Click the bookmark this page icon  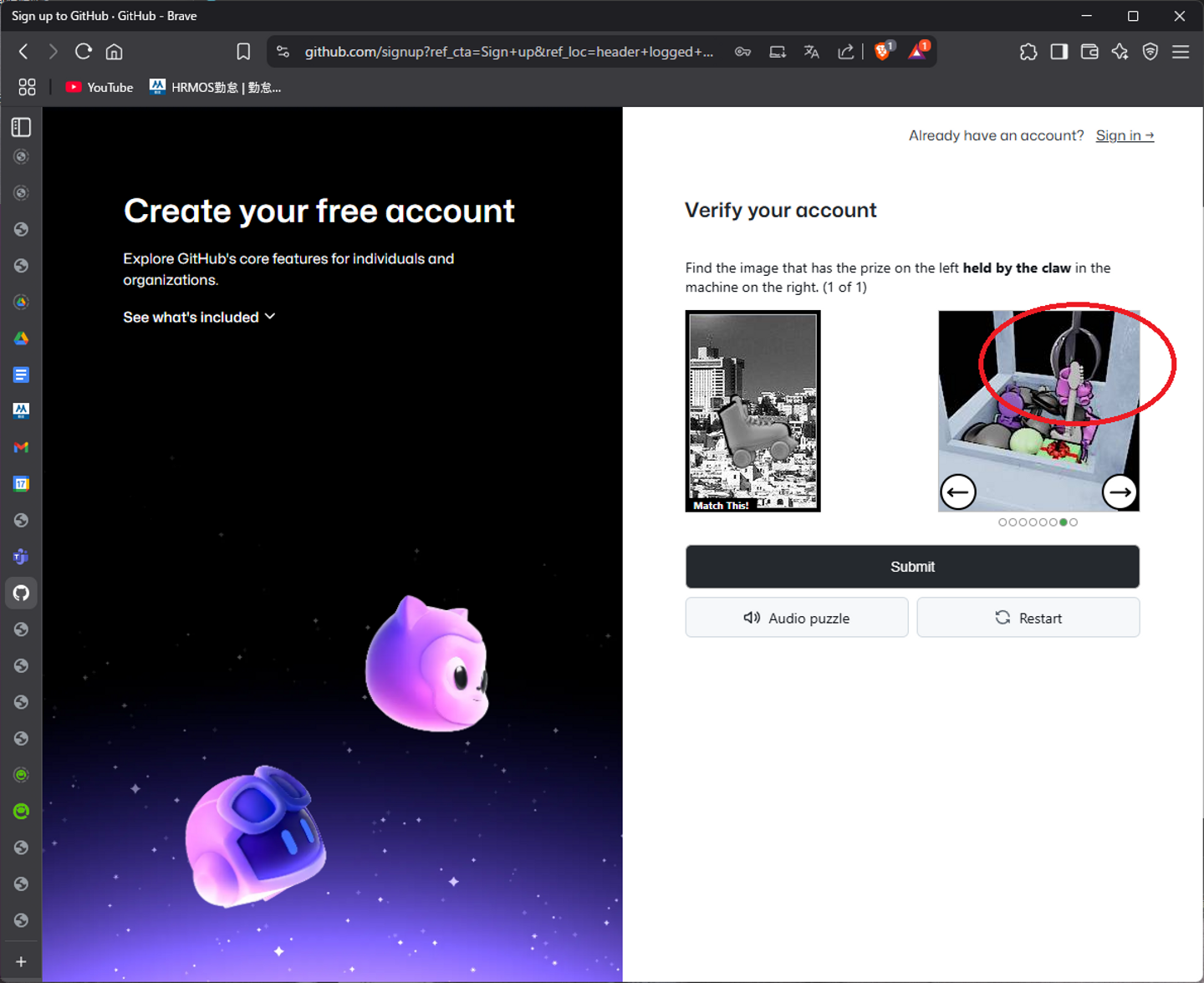pyautogui.click(x=243, y=52)
